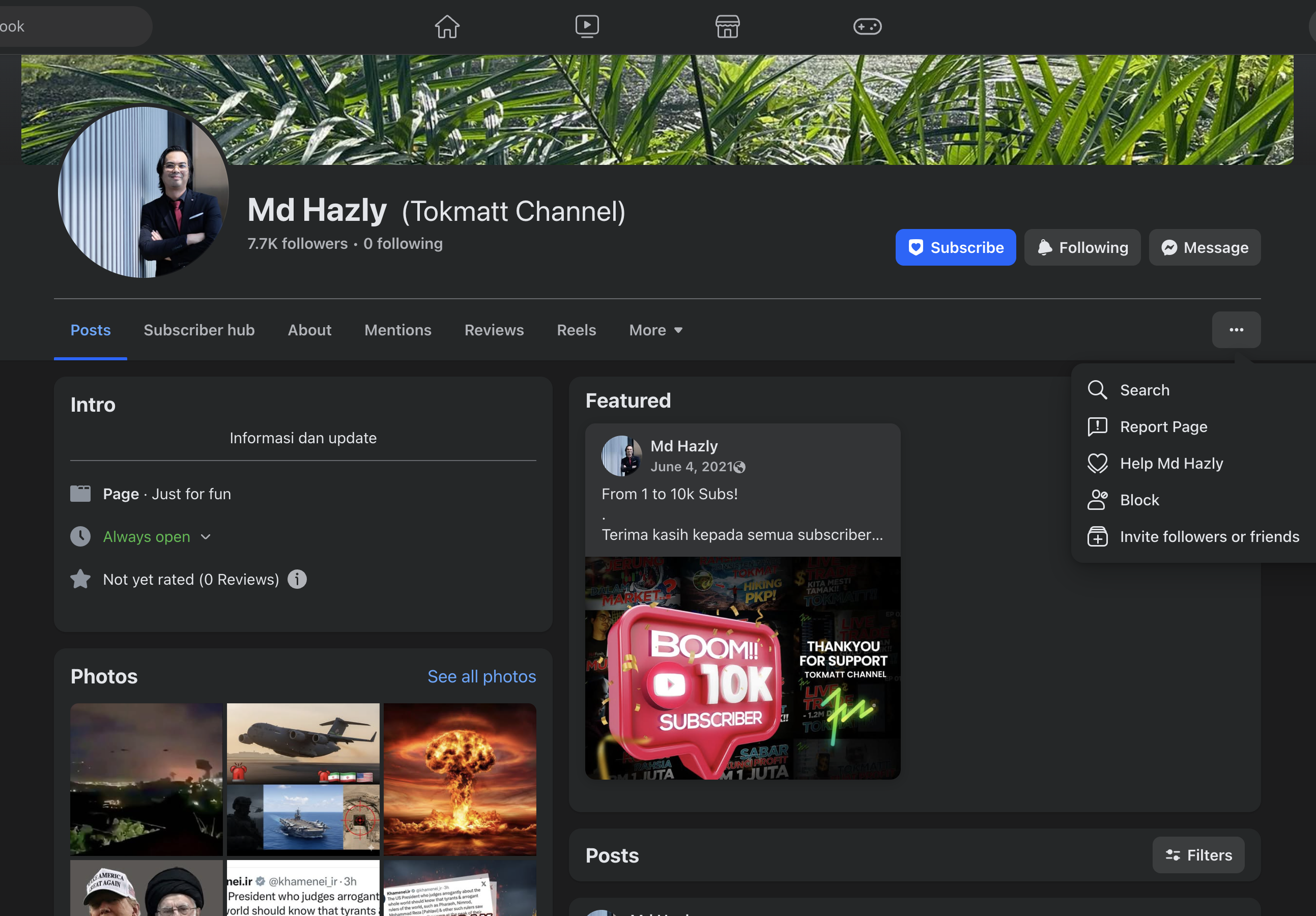Open the Posts Filters button

pyautogui.click(x=1198, y=855)
